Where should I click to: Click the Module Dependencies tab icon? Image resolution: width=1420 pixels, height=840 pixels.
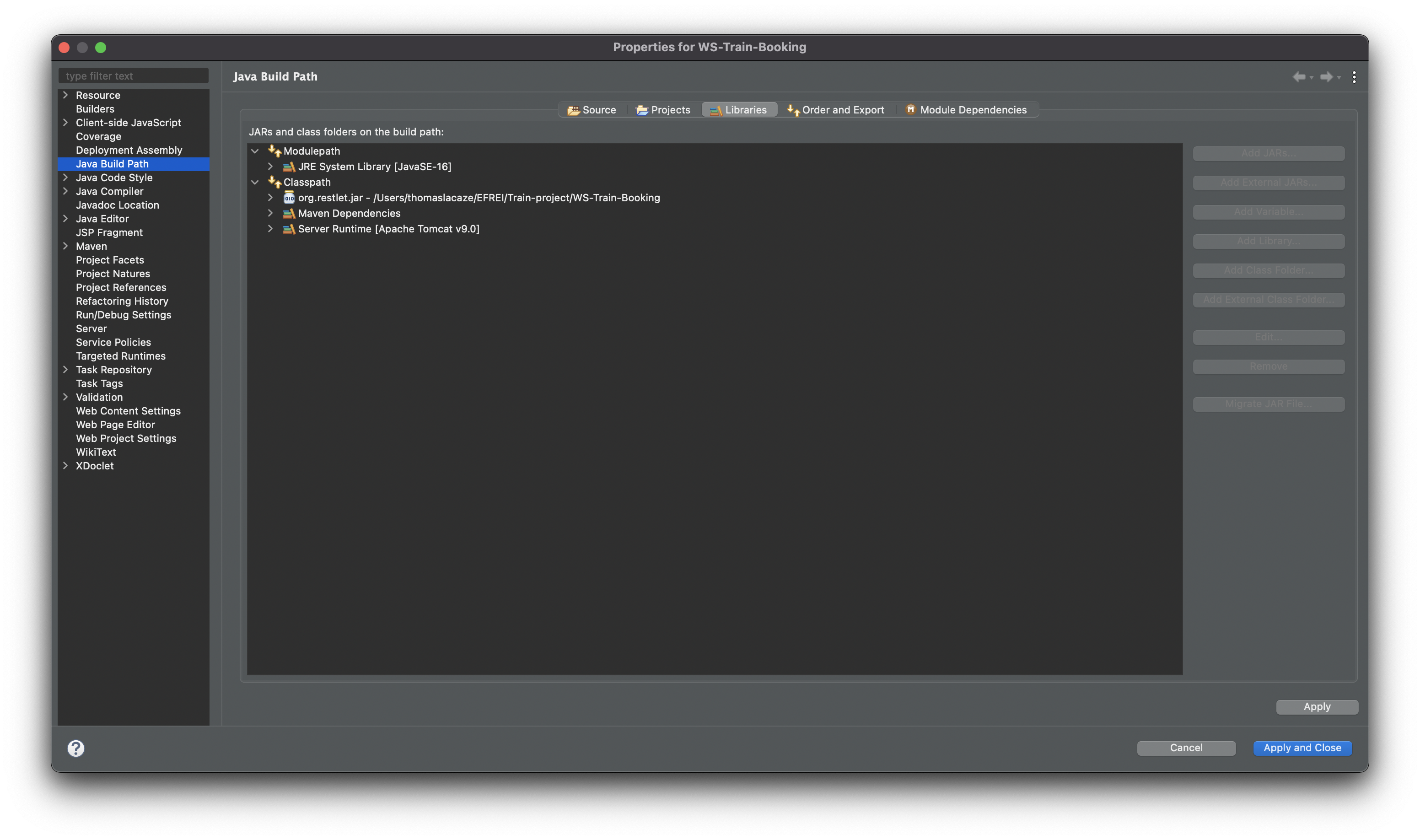tap(909, 109)
